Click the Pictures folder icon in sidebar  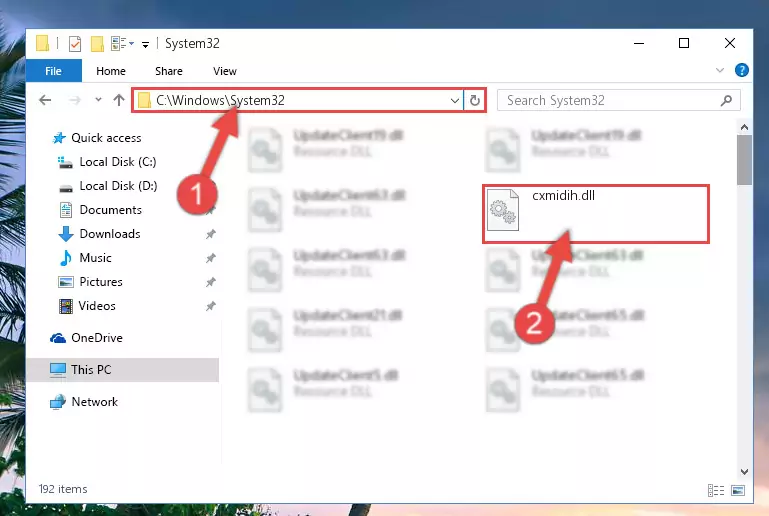(x=66, y=282)
